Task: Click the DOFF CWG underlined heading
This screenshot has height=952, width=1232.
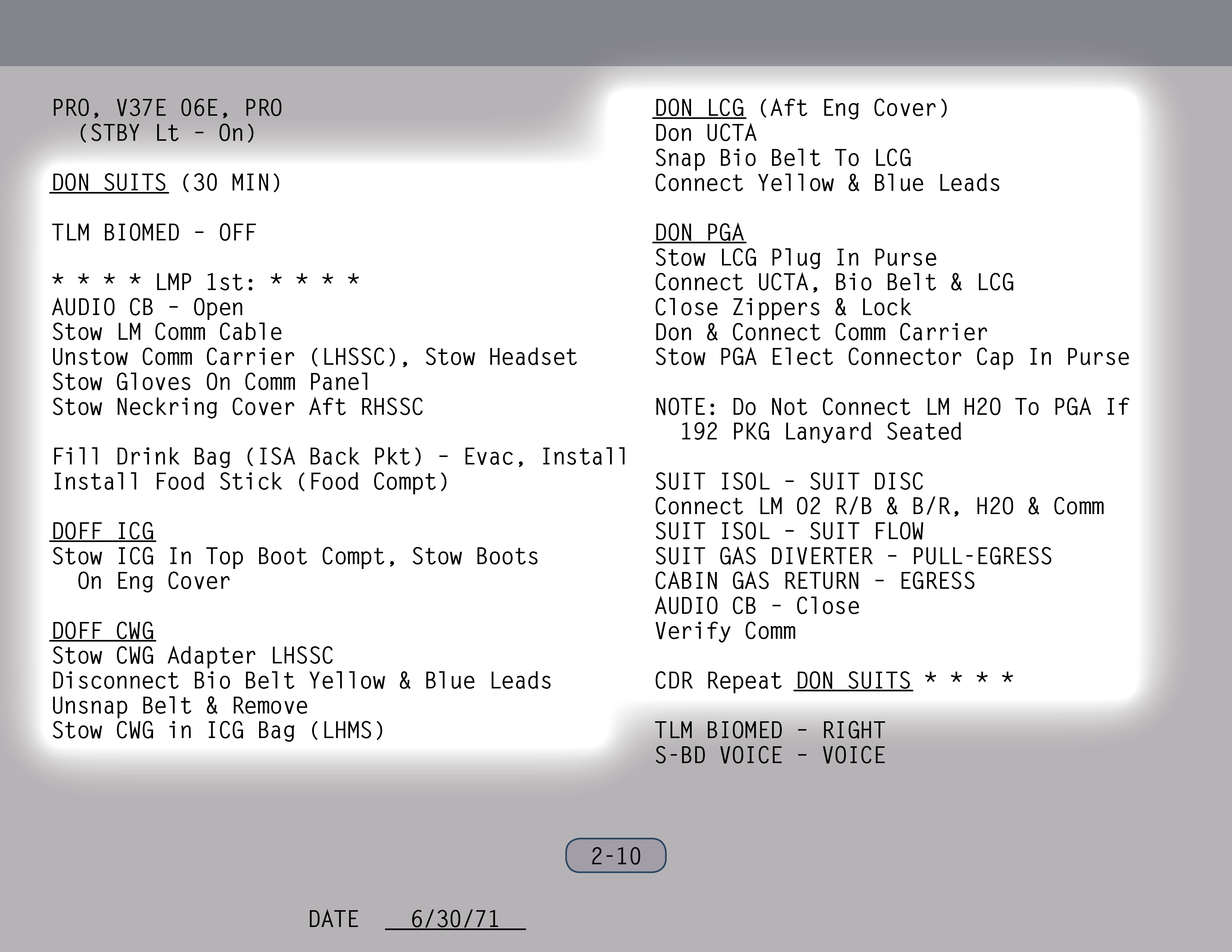Action: [103, 631]
